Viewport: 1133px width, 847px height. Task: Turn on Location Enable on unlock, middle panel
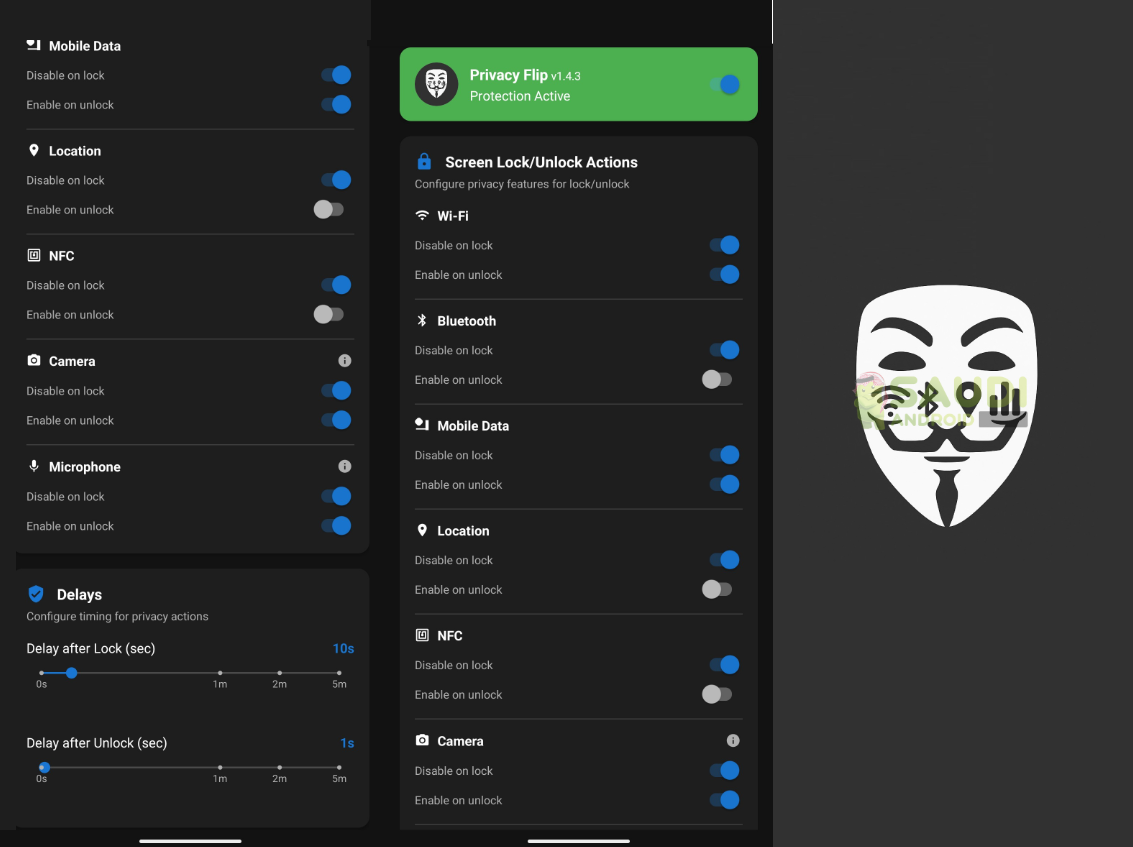click(x=717, y=589)
